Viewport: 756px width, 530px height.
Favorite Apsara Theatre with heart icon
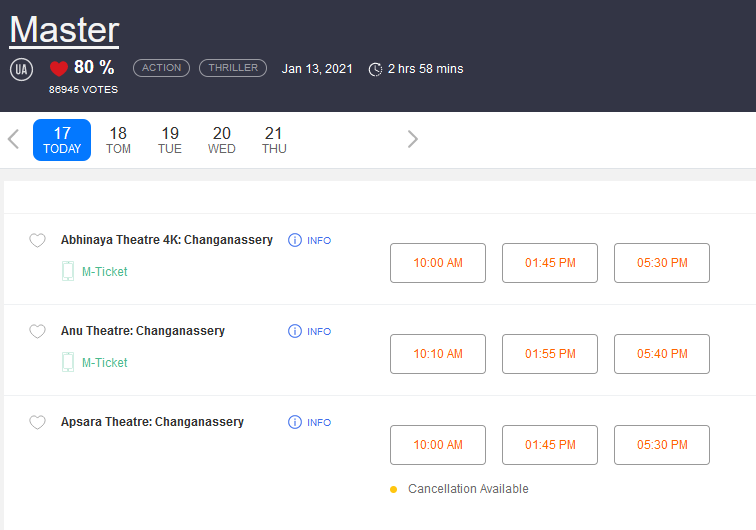37,422
